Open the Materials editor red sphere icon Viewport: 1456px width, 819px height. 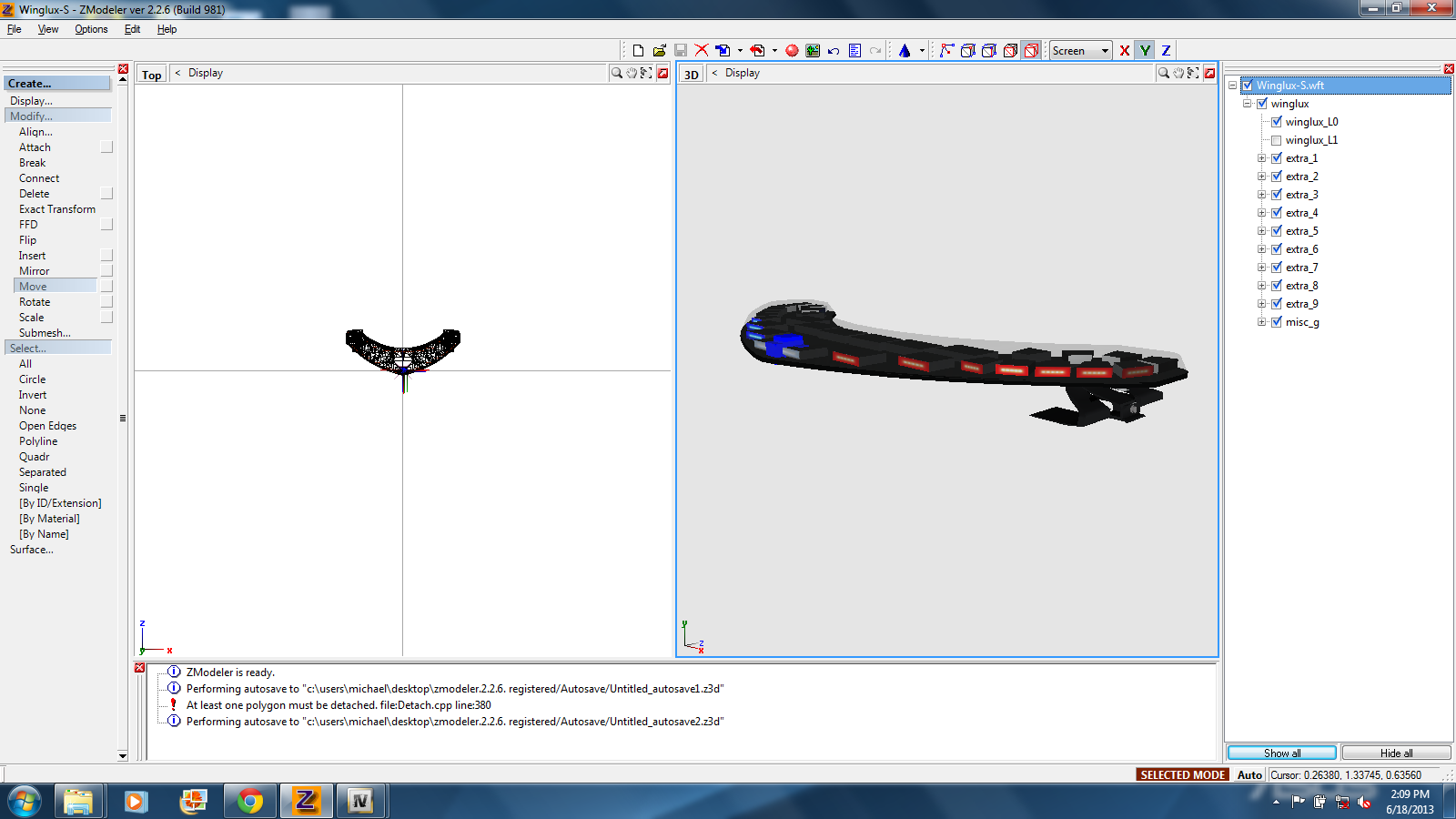pos(792,51)
